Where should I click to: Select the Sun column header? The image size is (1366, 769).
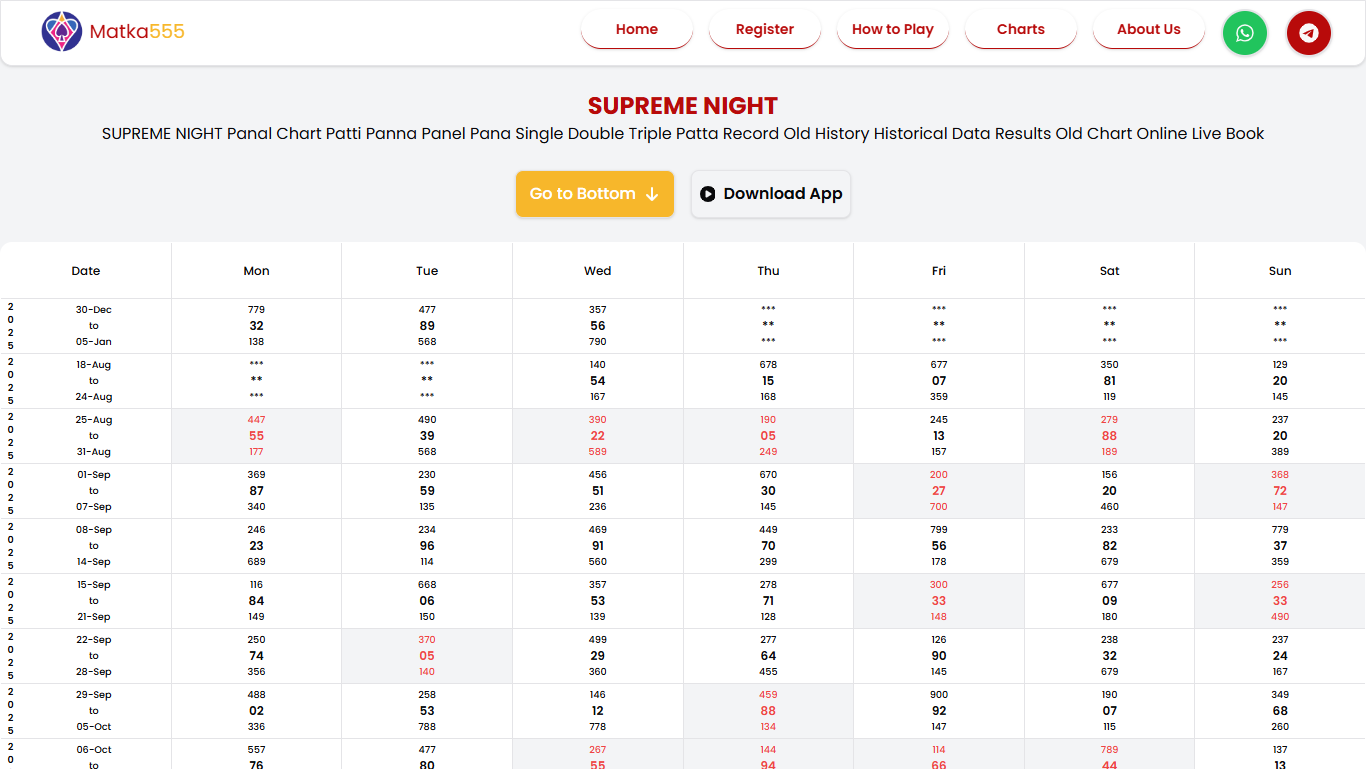(1280, 271)
